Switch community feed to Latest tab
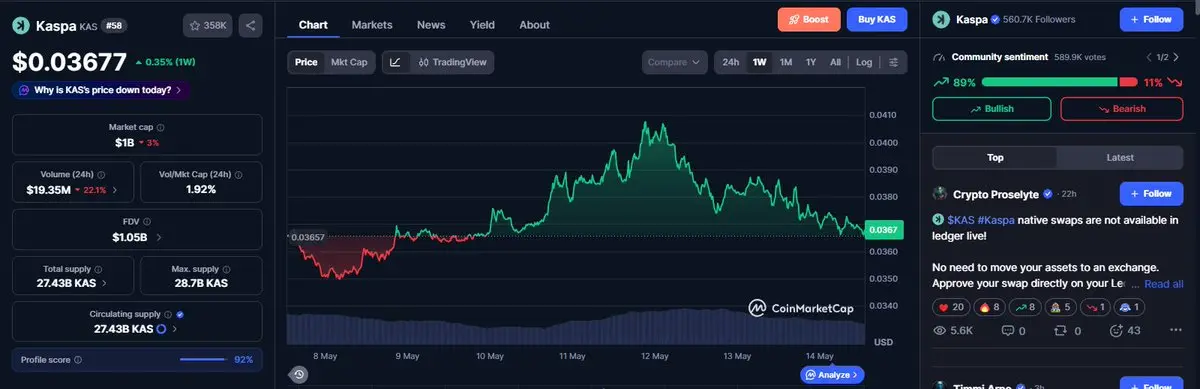Screen dimensions: 1200x389 [1120, 157]
